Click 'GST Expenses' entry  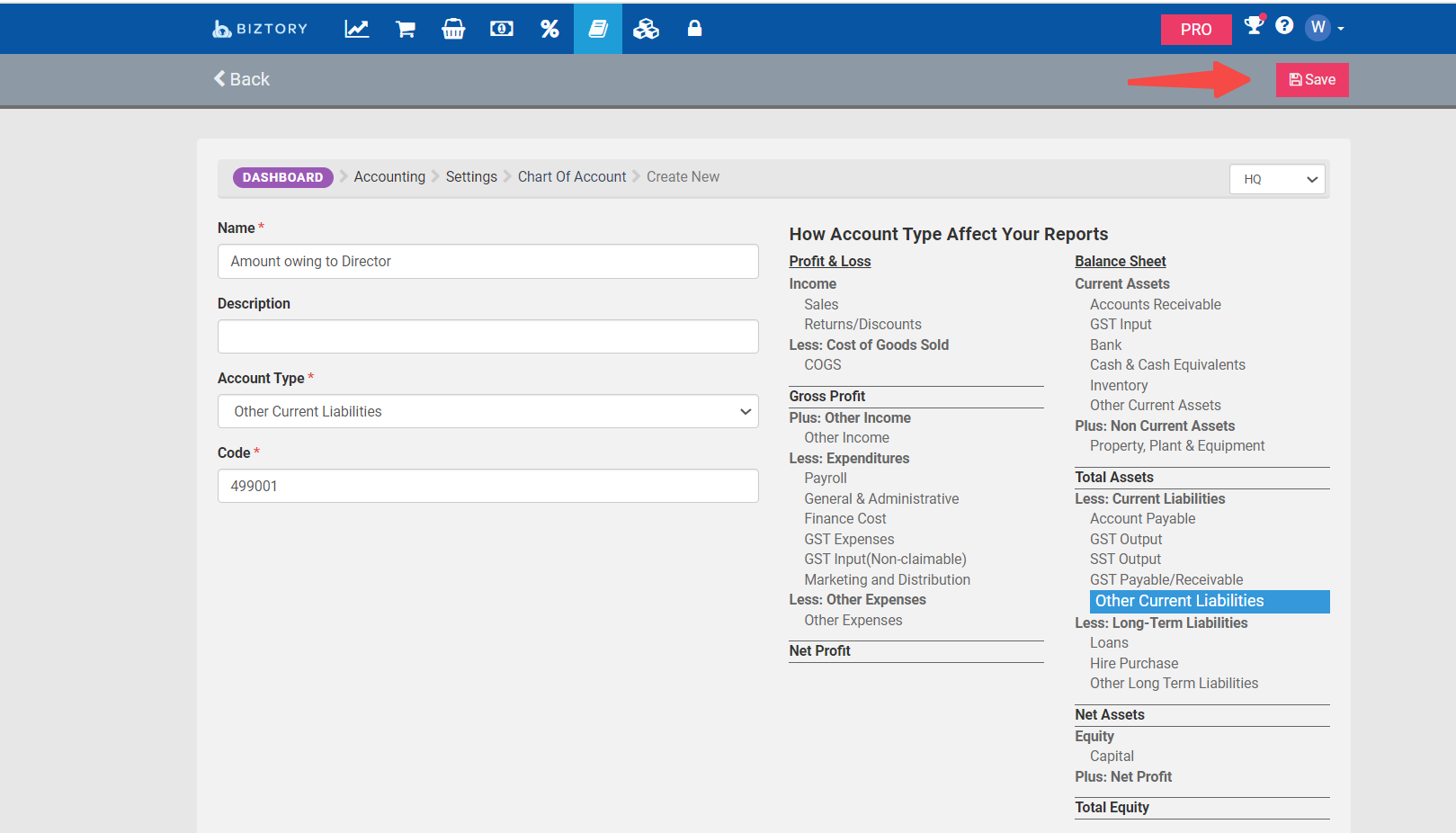click(849, 540)
